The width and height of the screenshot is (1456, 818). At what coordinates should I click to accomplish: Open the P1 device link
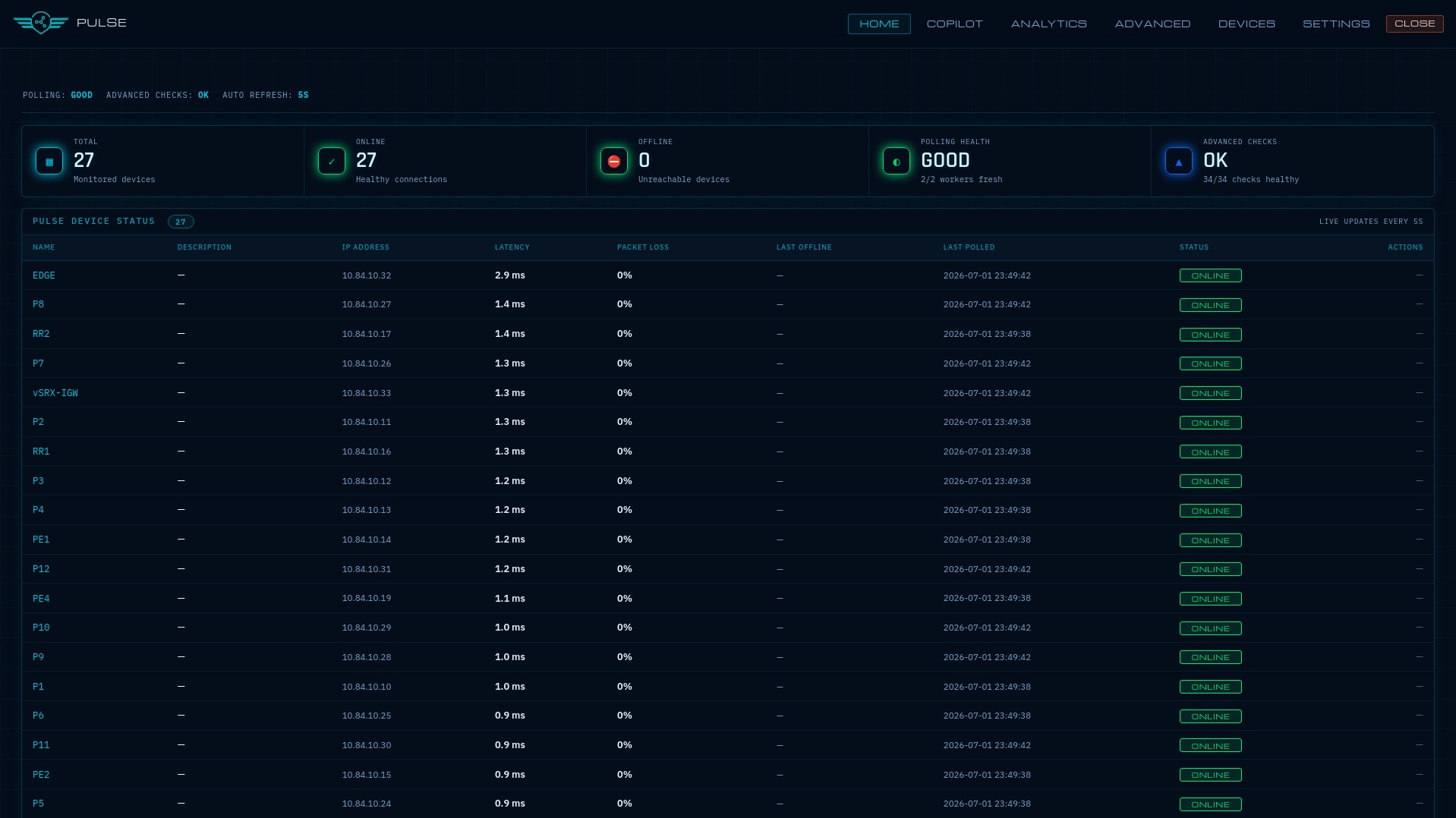[38, 687]
